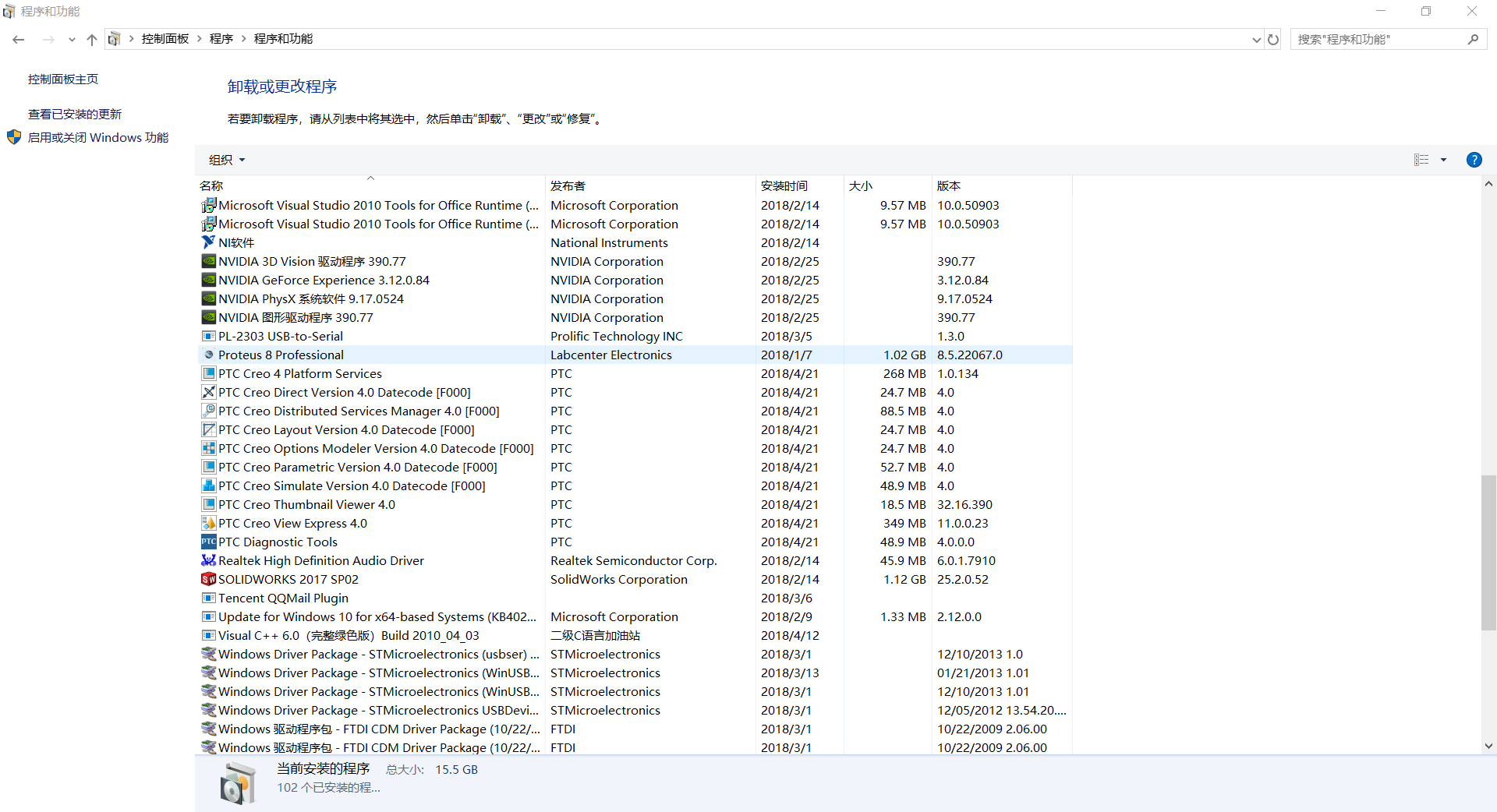Click size 1.12 GB cell
The height and width of the screenshot is (812, 1497).
[904, 579]
